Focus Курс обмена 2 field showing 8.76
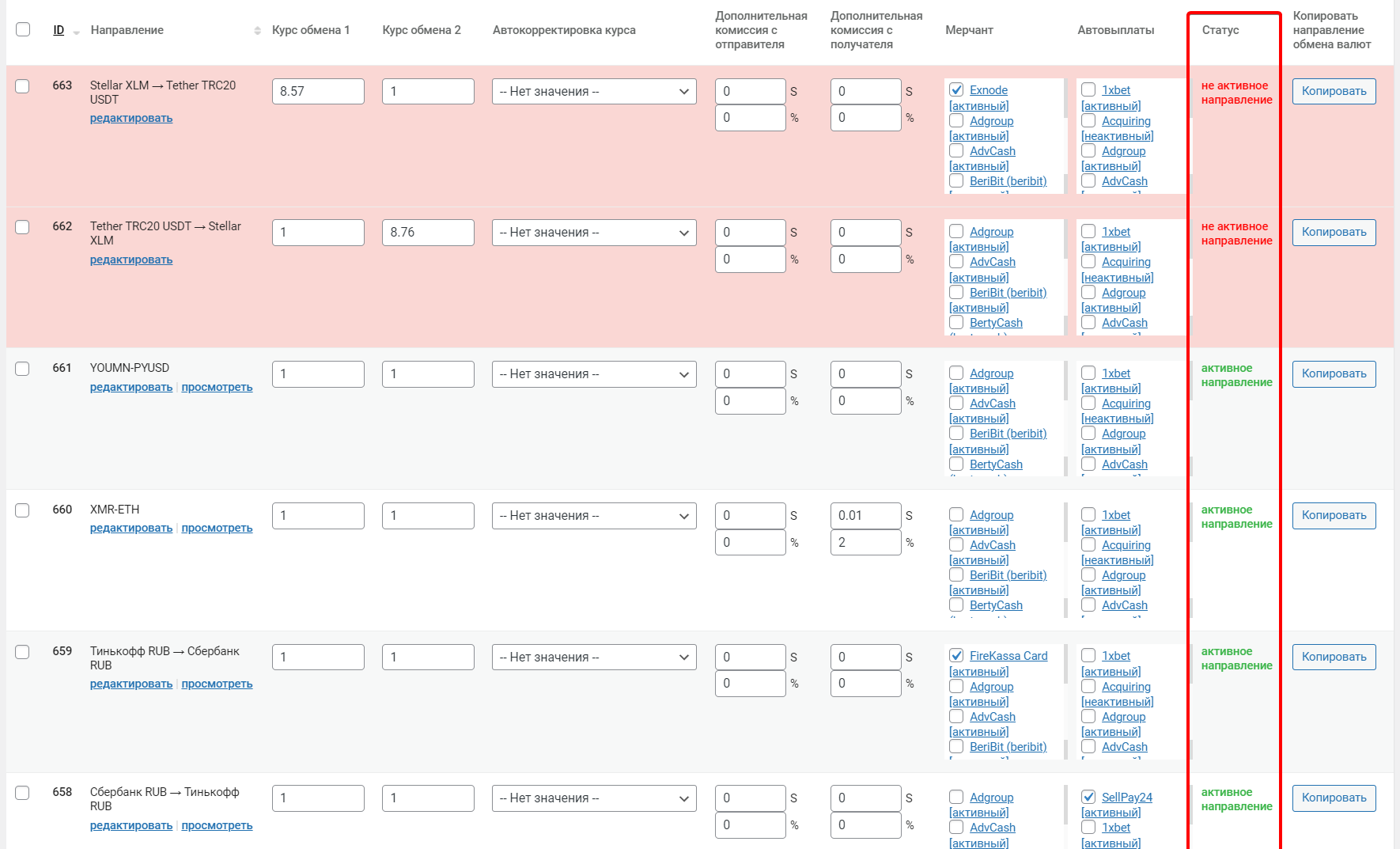The image size is (1400, 849). pyautogui.click(x=428, y=233)
